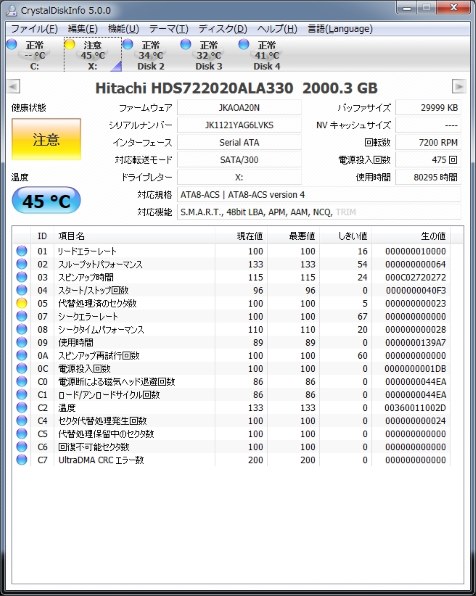
Task: Click raw value 0000000139A7 of attribute 09
Action: (x=416, y=342)
